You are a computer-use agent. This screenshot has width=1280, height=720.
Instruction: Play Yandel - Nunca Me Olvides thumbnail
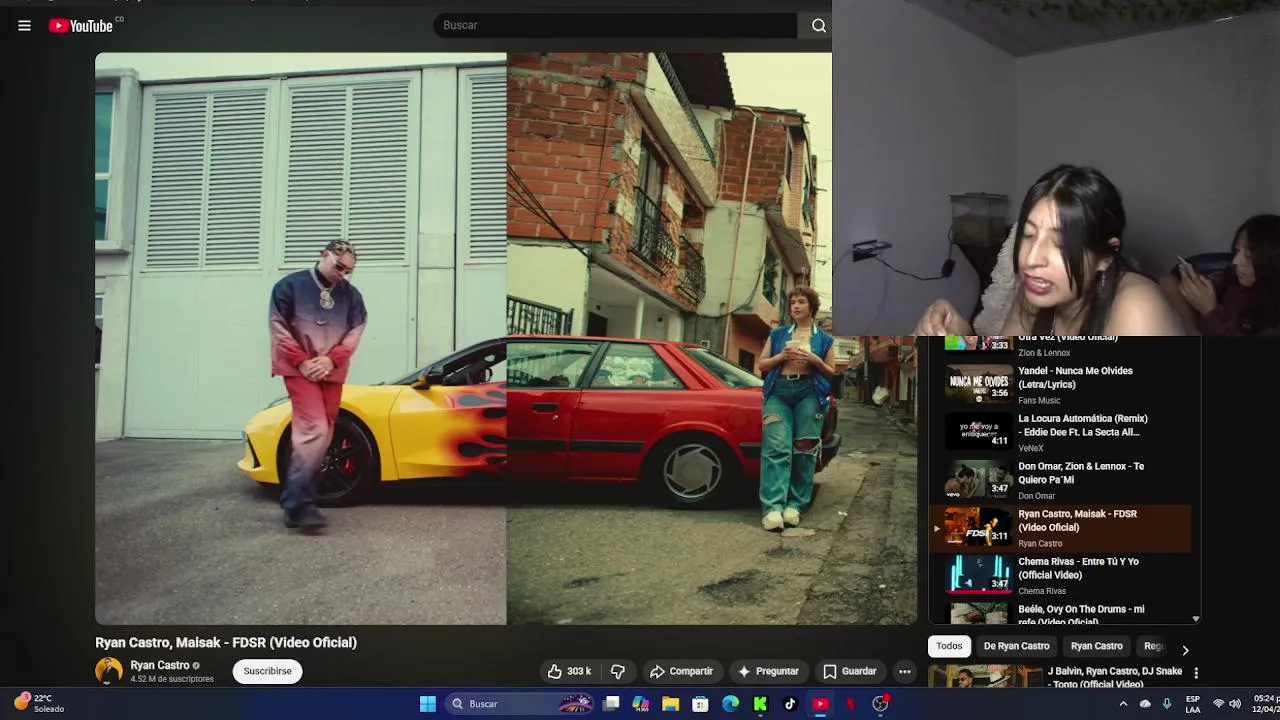[x=979, y=383]
